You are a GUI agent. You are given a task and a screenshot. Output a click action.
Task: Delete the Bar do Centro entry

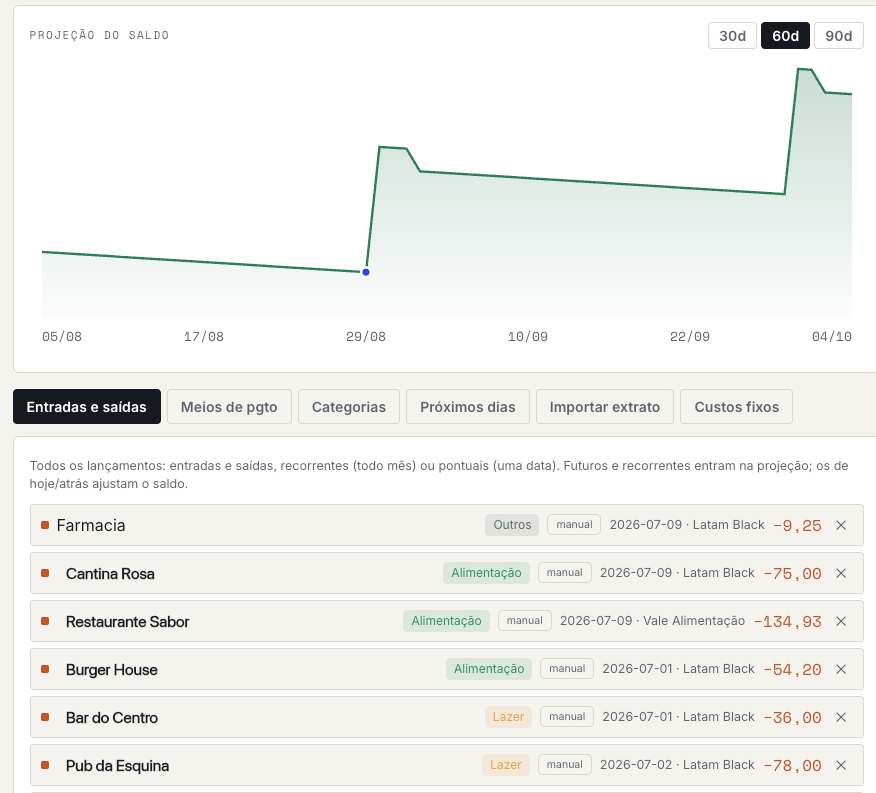[841, 718]
